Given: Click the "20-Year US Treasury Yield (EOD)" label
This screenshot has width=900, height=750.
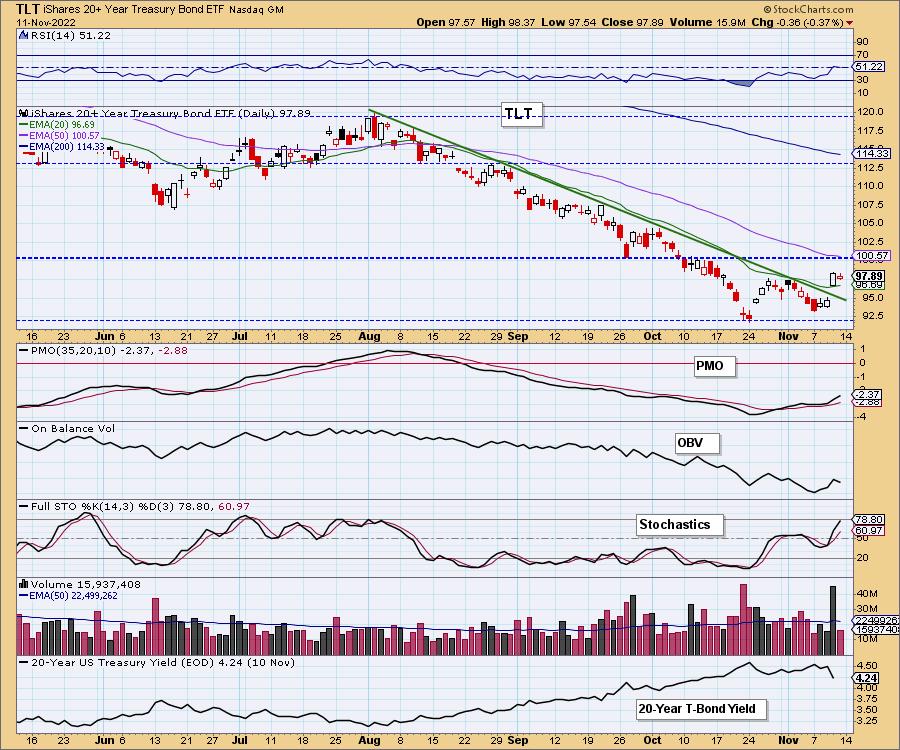Looking at the screenshot, I should [122, 662].
